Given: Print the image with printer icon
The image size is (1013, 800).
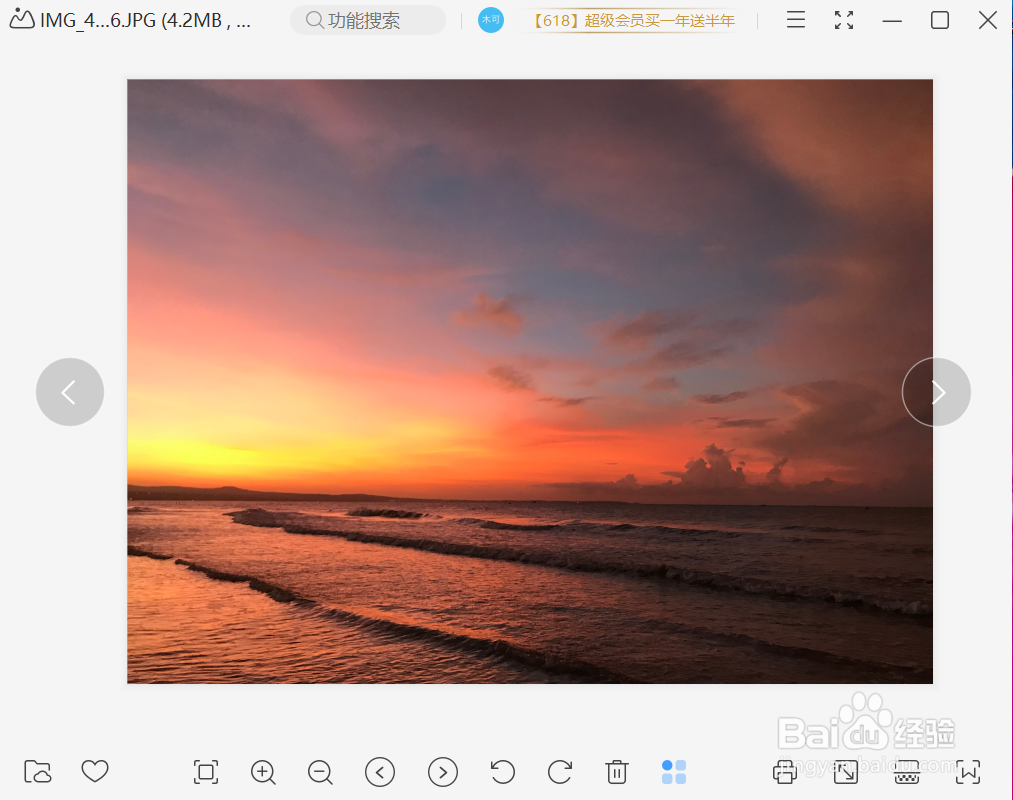Looking at the screenshot, I should (x=785, y=772).
